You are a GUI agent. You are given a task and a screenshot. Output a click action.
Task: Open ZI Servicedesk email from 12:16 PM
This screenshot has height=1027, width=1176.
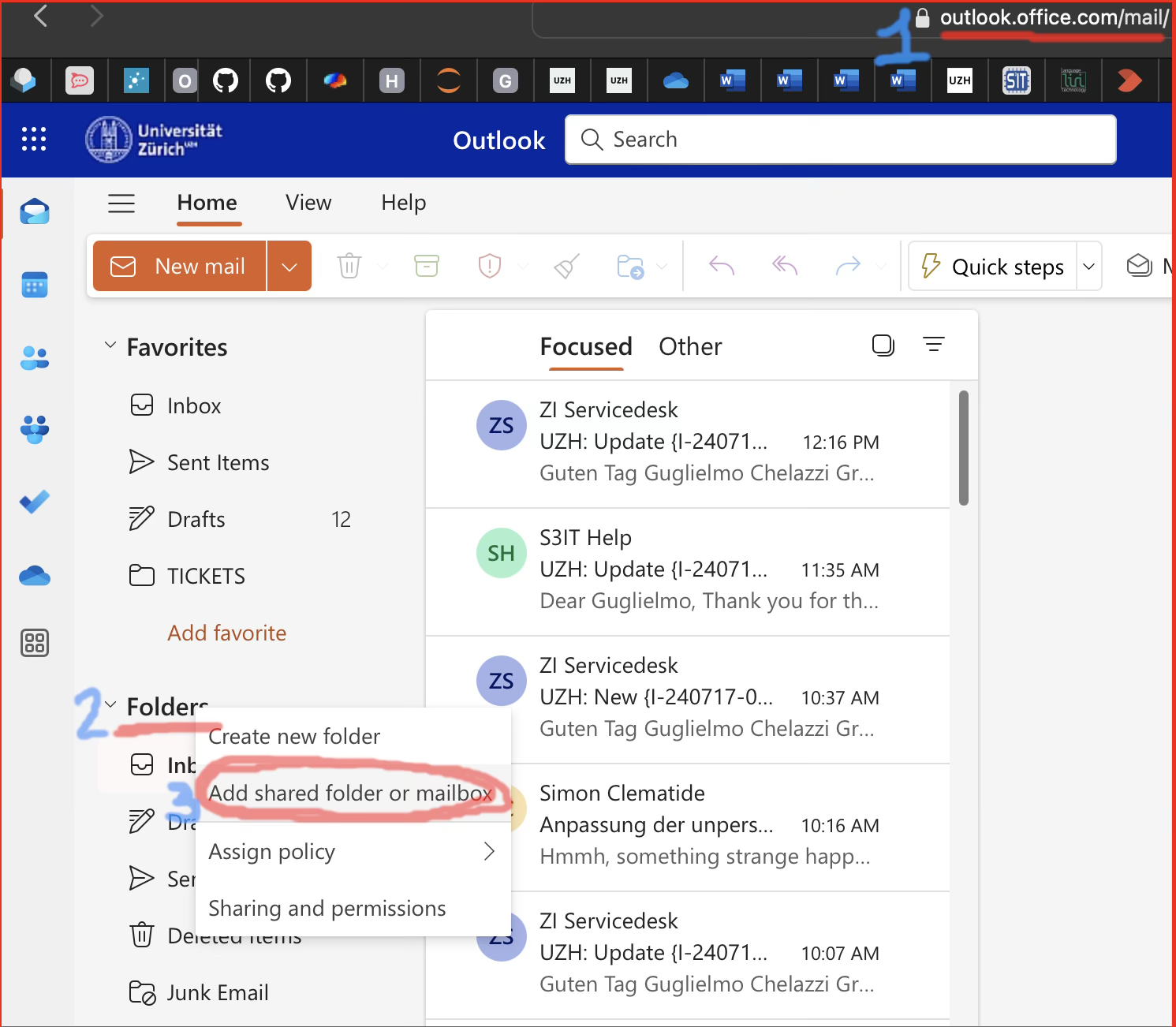coord(688,444)
